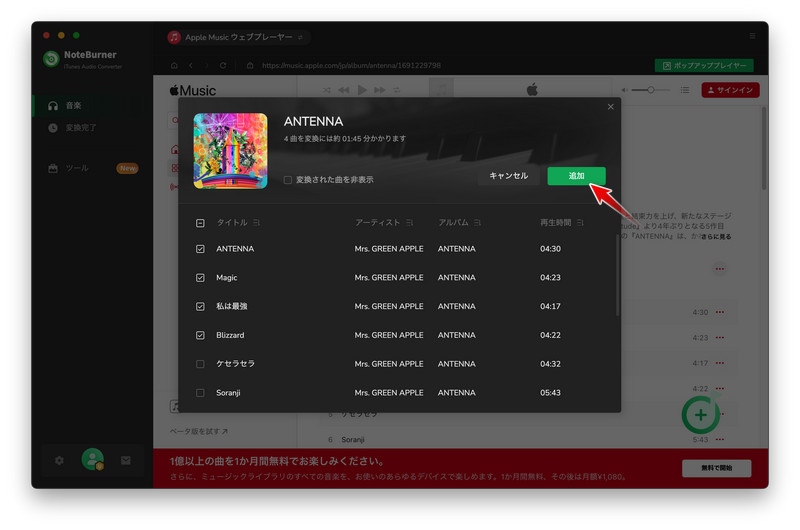Adjust the volume slider
The height and width of the screenshot is (530, 800).
[651, 90]
